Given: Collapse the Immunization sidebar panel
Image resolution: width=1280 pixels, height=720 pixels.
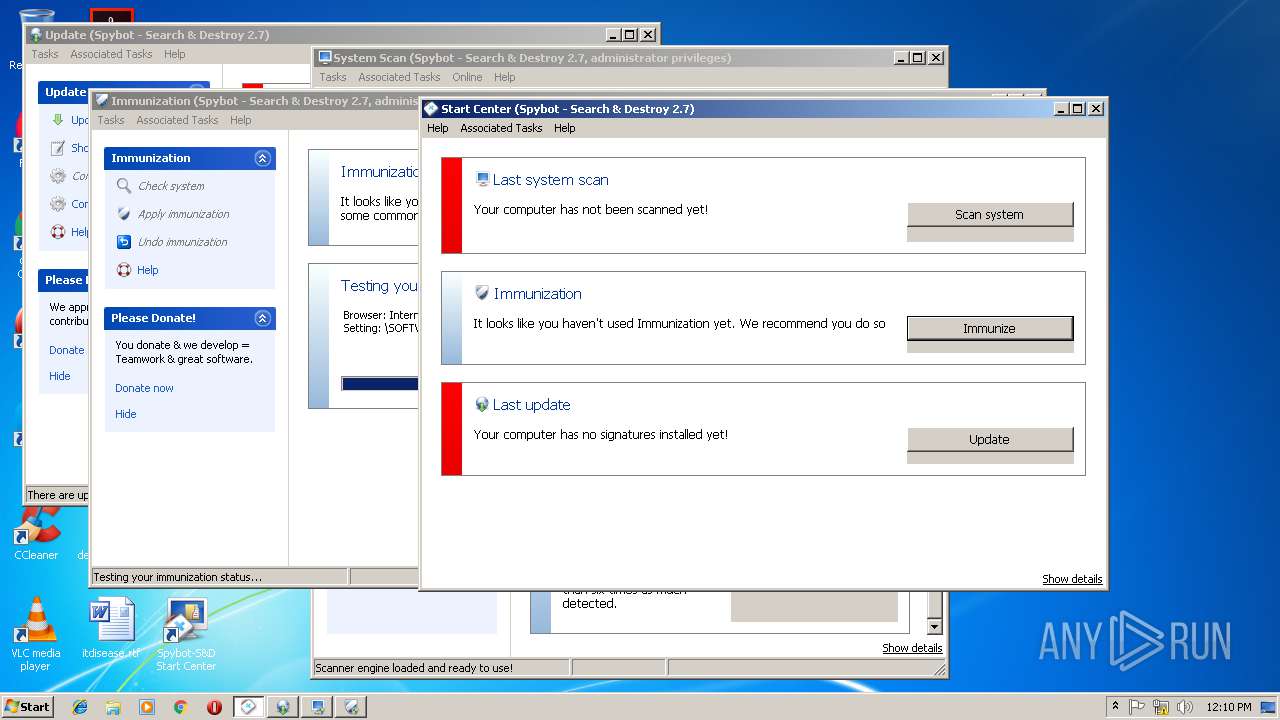Looking at the screenshot, I should coord(262,158).
